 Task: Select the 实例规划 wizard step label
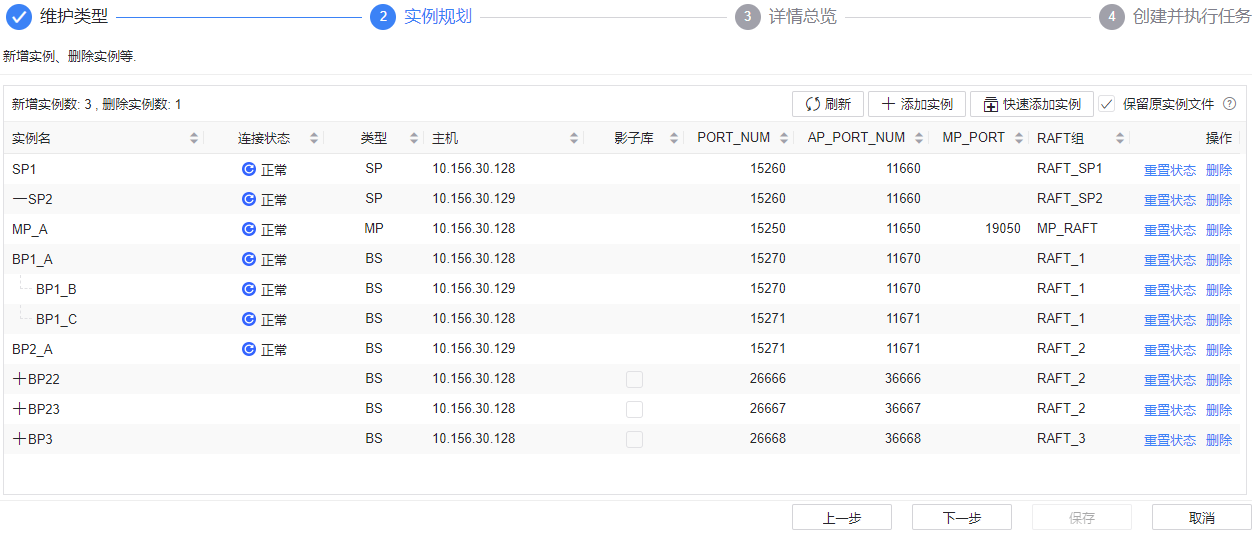click(438, 17)
